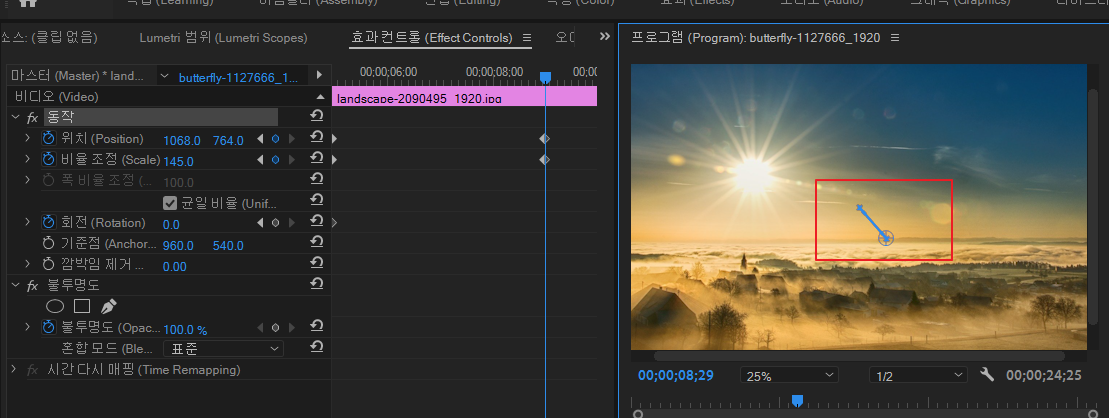Toggle Motion (동작) fx effect on/off
This screenshot has height=418, width=1109.
32,117
